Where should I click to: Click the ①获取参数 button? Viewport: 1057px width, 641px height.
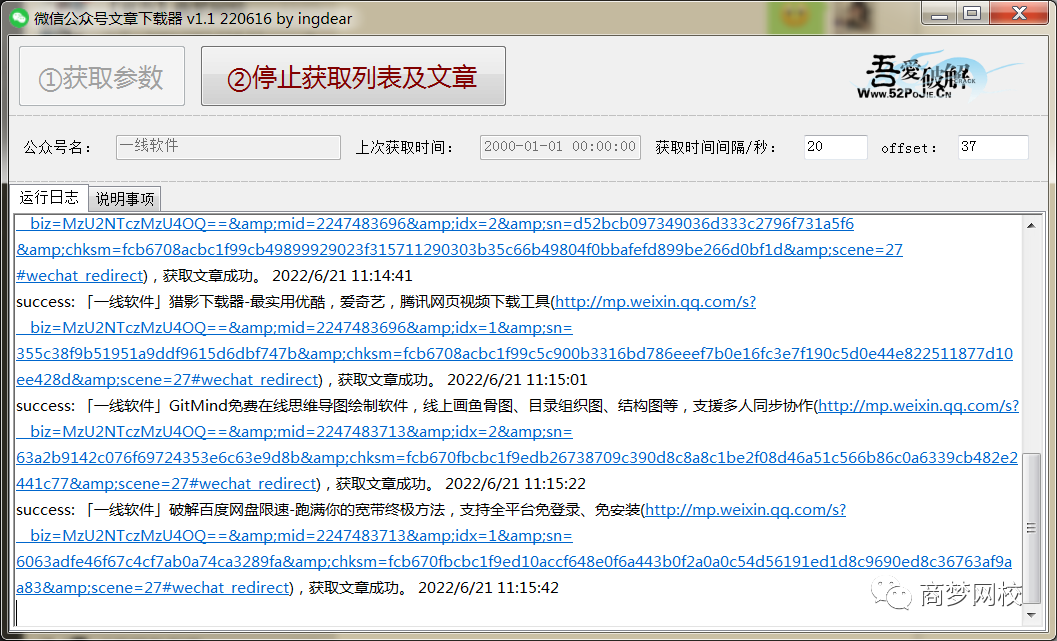[102, 76]
